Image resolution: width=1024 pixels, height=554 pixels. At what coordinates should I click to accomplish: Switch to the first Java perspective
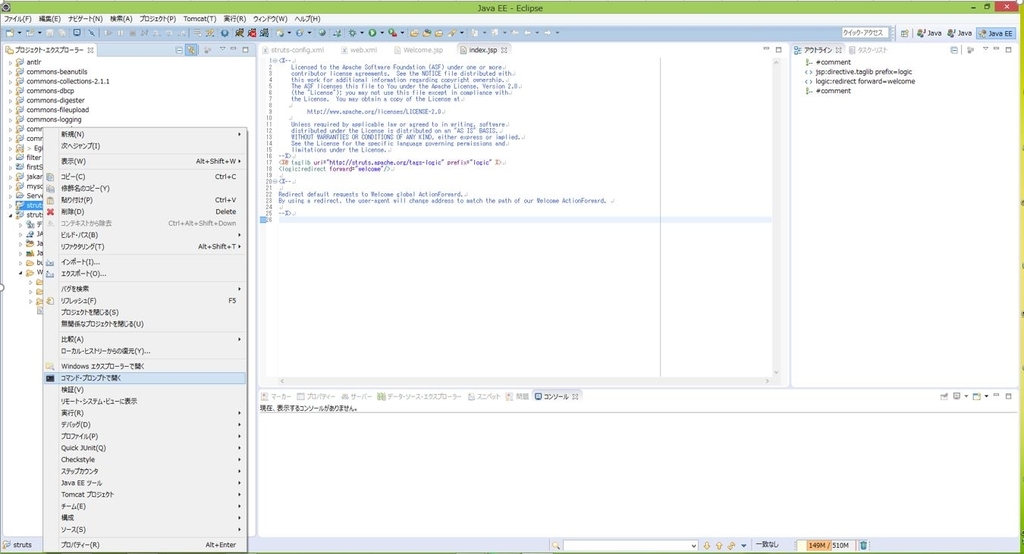click(x=929, y=33)
